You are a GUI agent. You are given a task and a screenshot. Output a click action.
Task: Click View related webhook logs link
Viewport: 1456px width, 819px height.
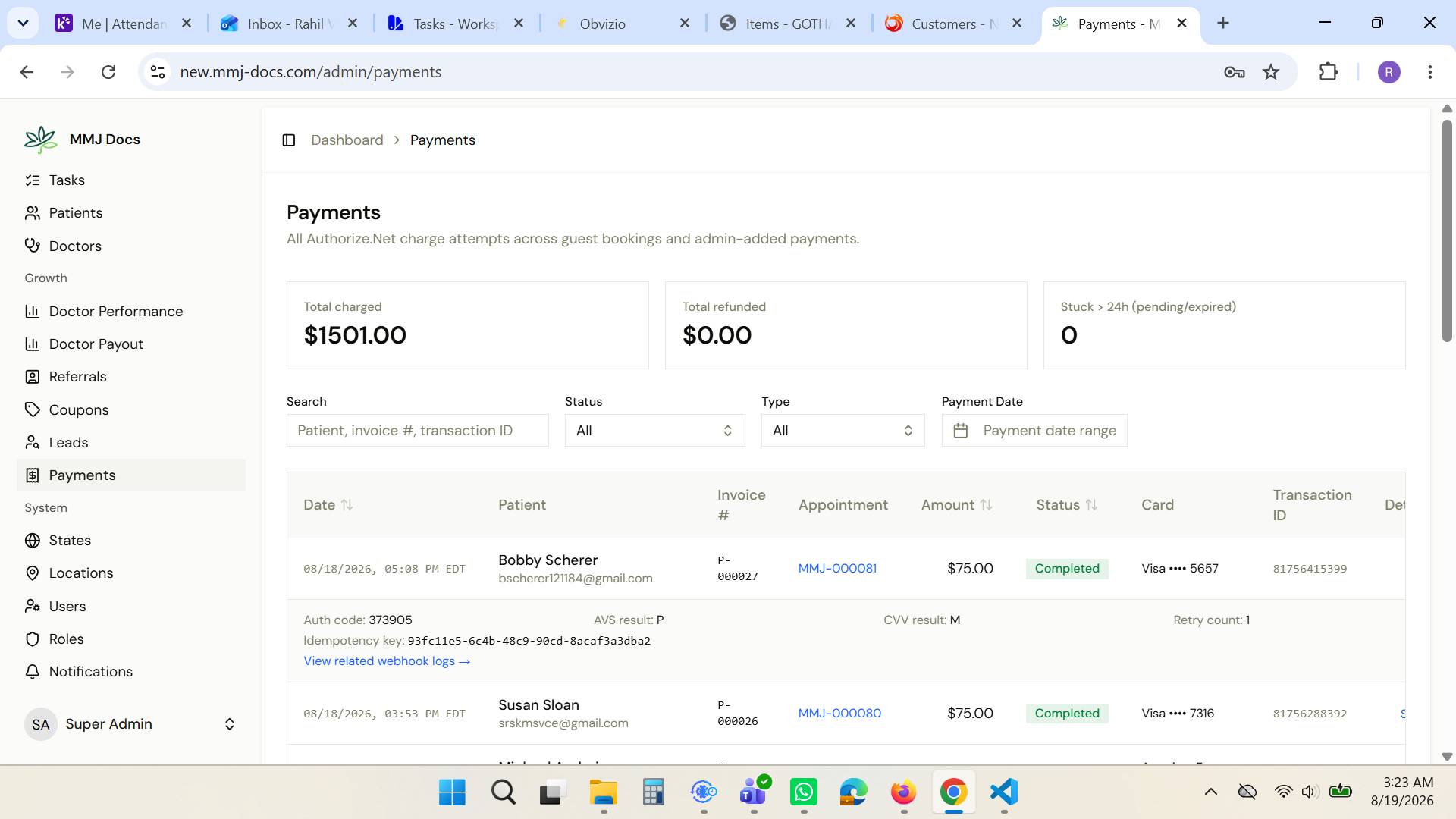pos(387,661)
